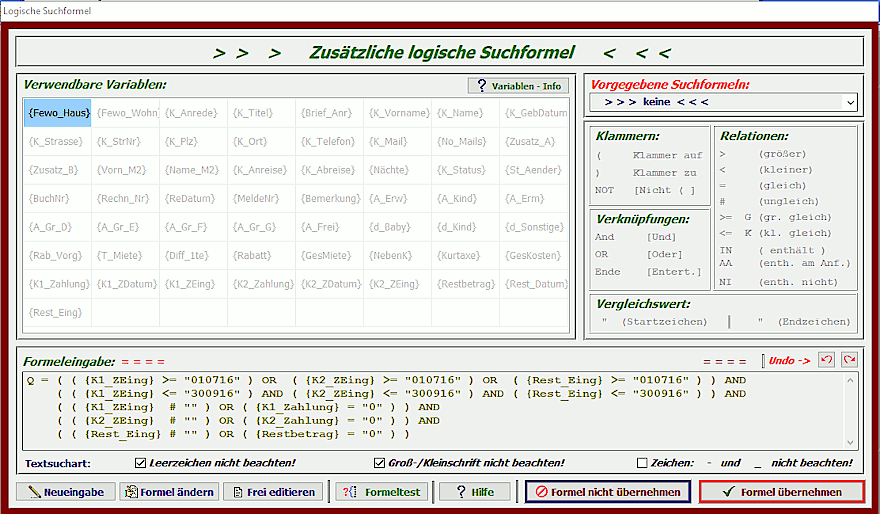Select the {K_Name} variable cell
The image size is (880, 514).
(466, 113)
